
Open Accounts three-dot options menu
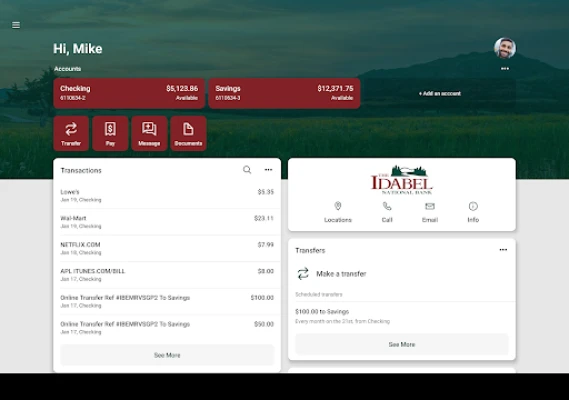(505, 69)
